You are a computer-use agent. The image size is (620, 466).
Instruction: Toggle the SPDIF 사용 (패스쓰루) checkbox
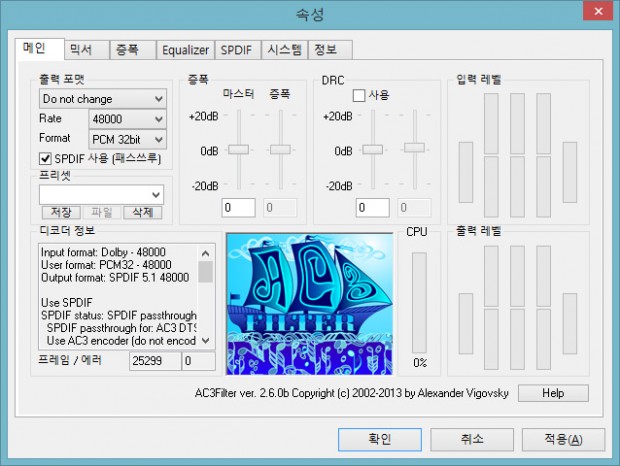click(x=45, y=158)
